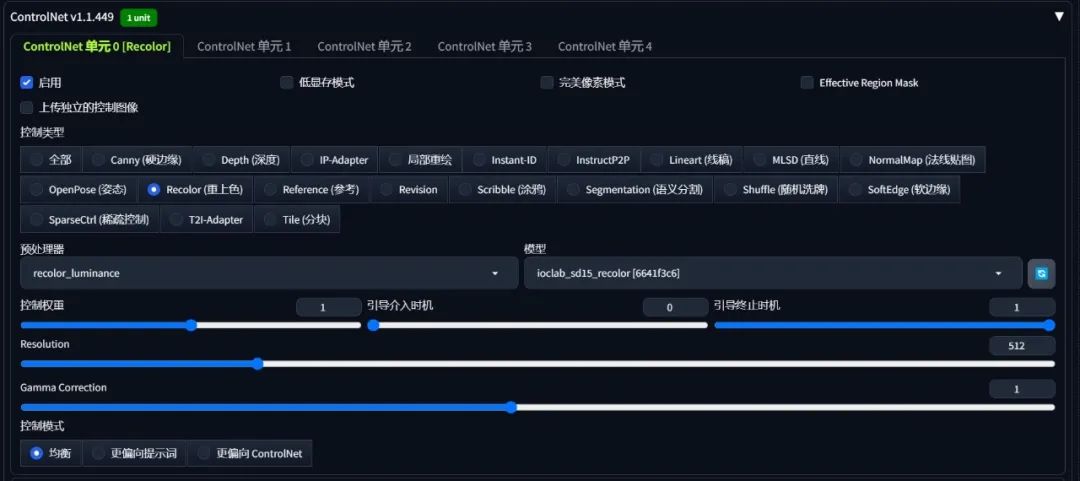Select Segmentation (语义分割) control type

pyautogui.click(x=634, y=190)
